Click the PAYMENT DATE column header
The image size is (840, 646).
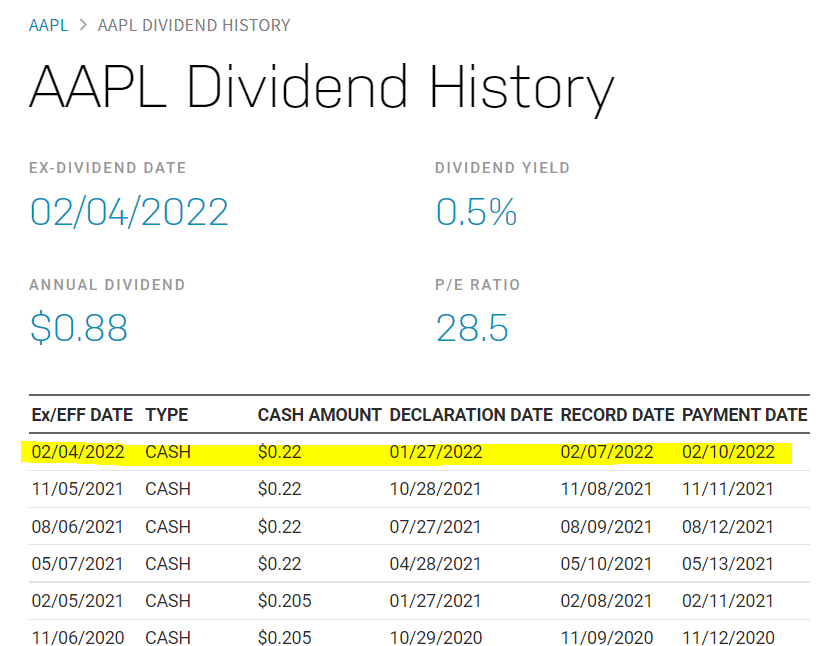pyautogui.click(x=745, y=415)
